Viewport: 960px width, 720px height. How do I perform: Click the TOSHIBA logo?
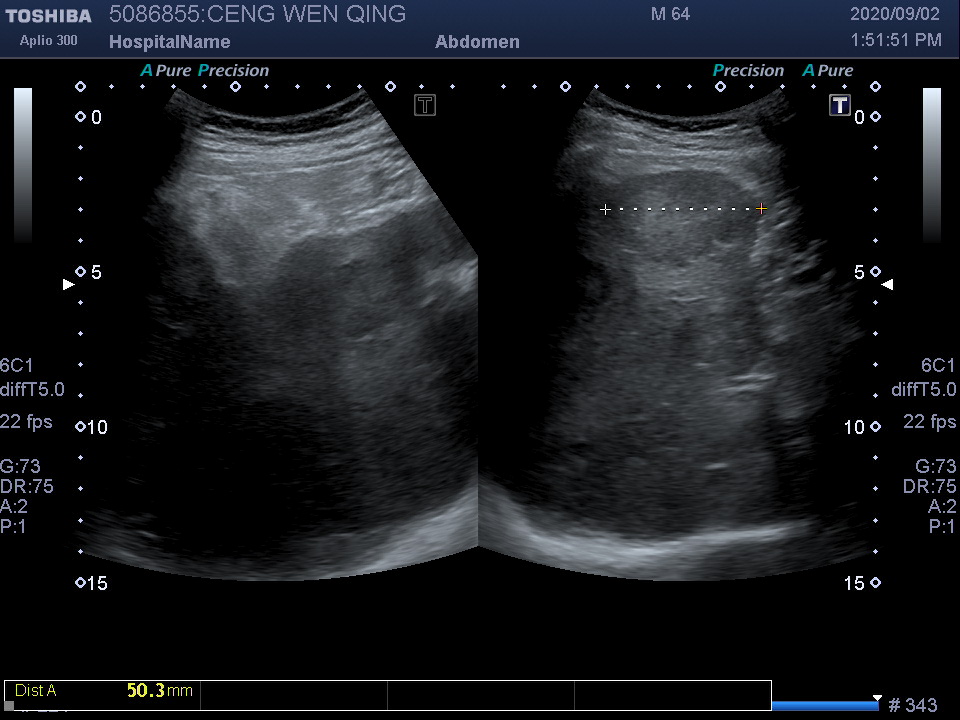pyautogui.click(x=48, y=15)
